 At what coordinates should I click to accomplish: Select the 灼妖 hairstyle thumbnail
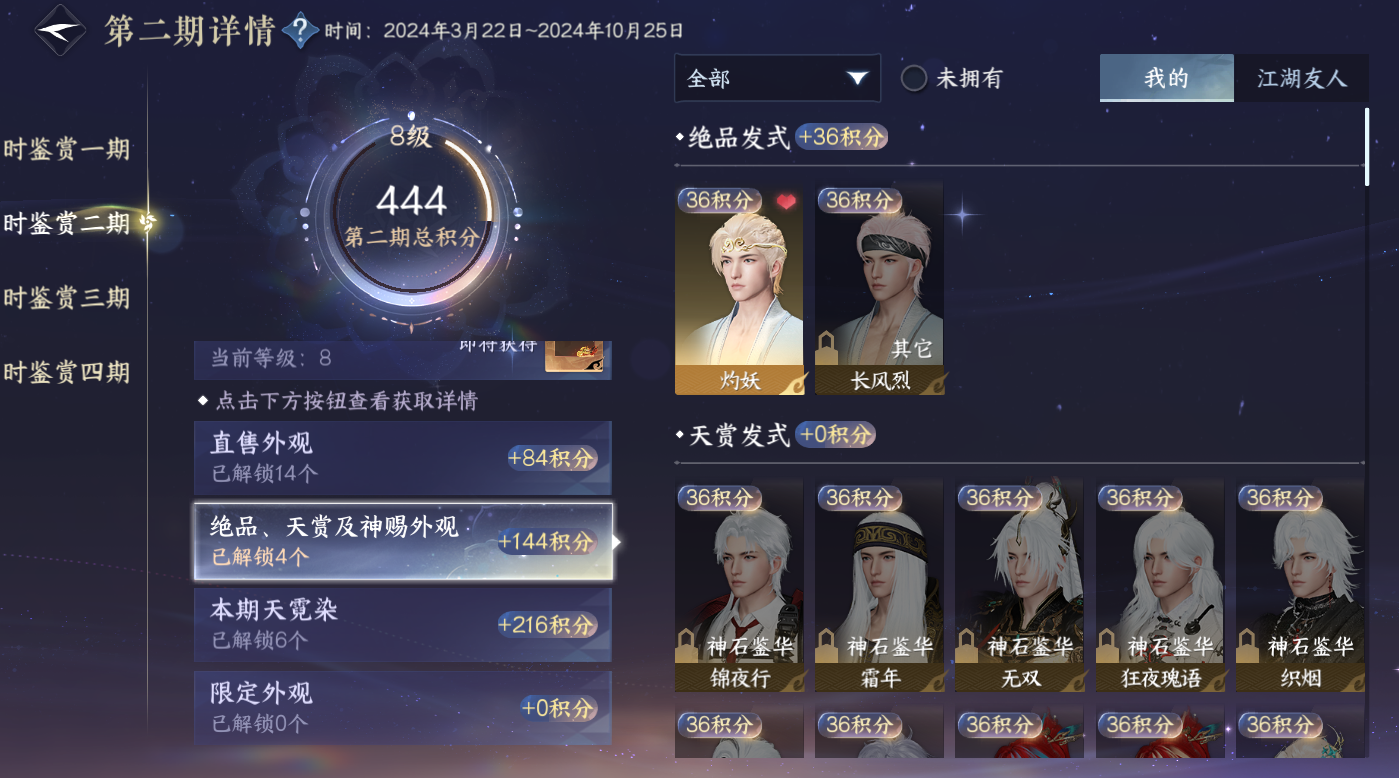pos(738,290)
